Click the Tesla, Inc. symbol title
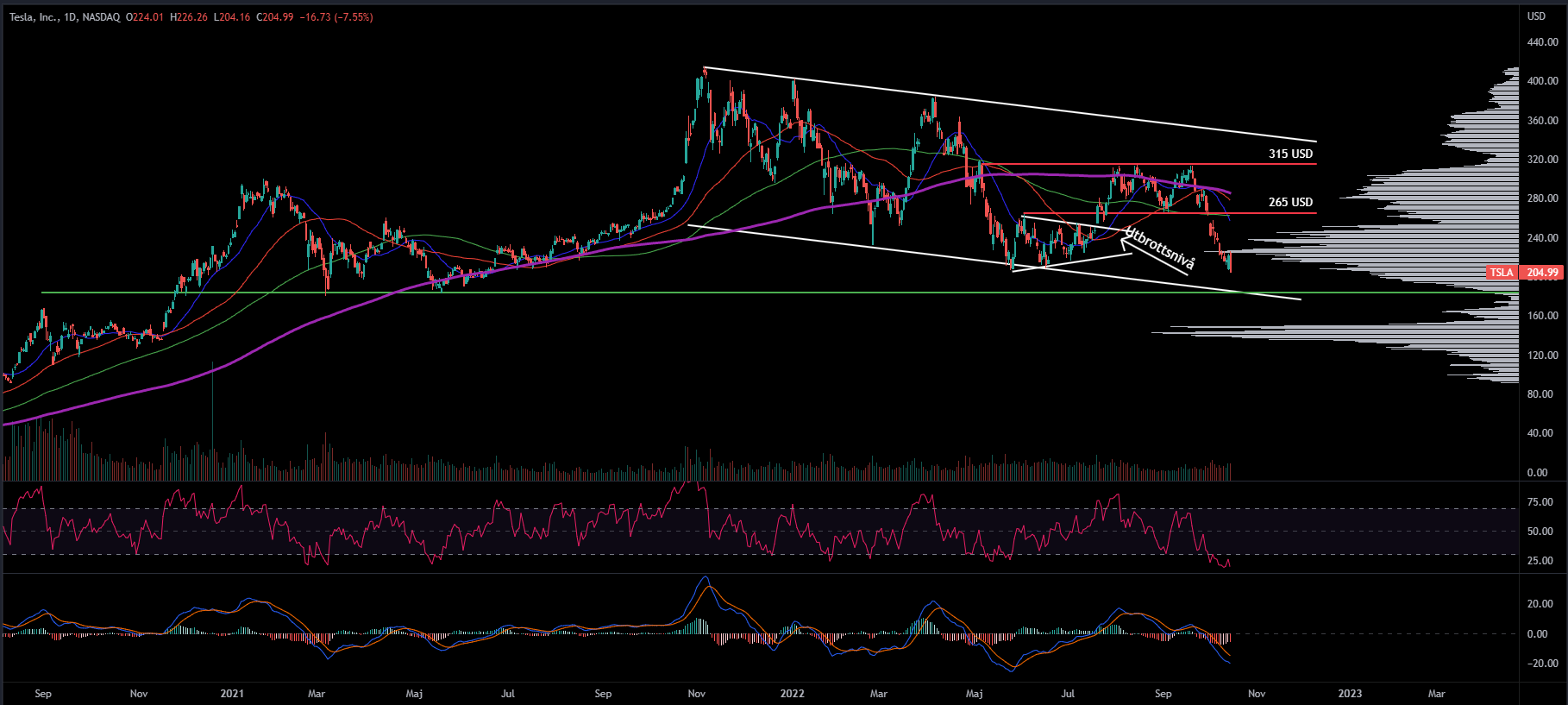The width and height of the screenshot is (1568, 705). pos(33,17)
